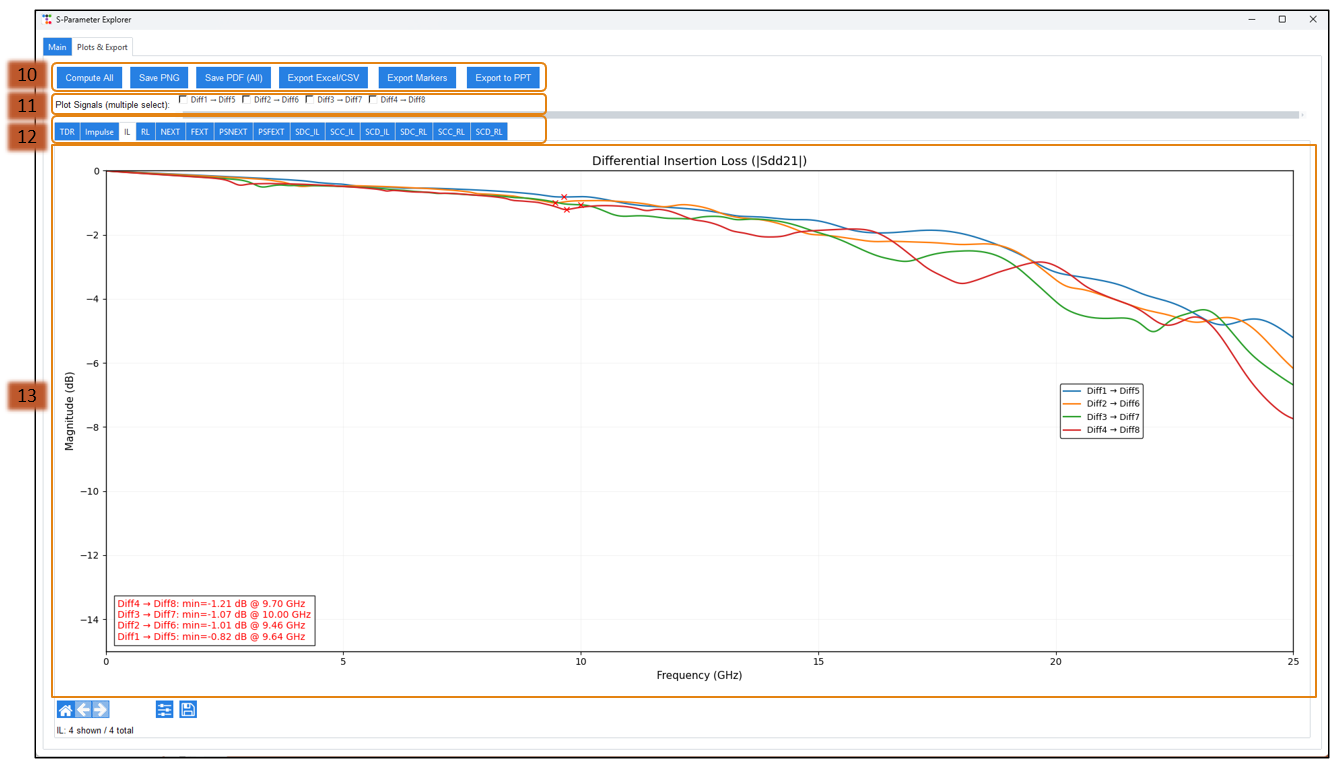Click the S-Parameter Explorer app icon
Image resolution: width=1332 pixels, height=761 pixels.
coord(47,19)
